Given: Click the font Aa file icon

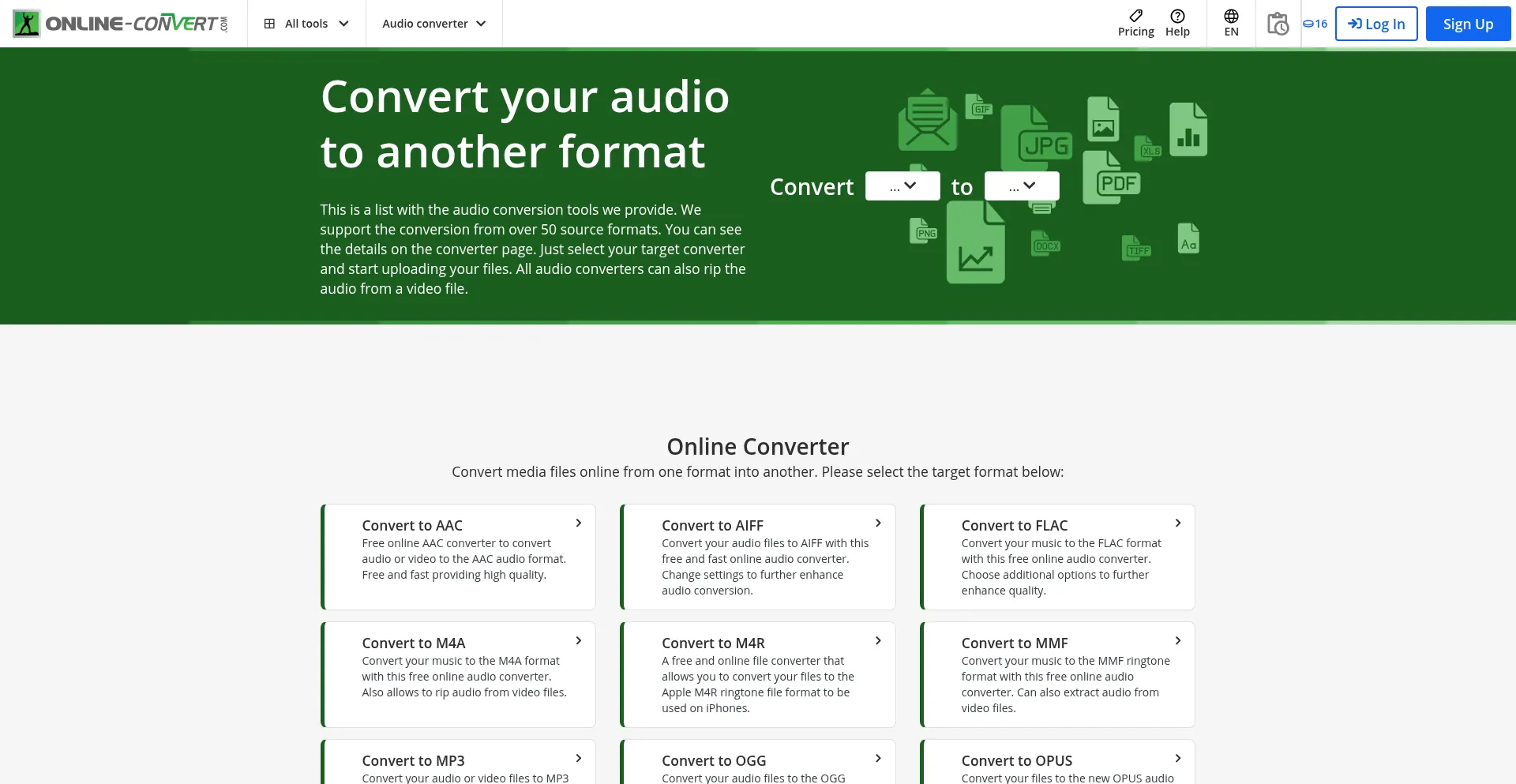Looking at the screenshot, I should click(x=1188, y=238).
